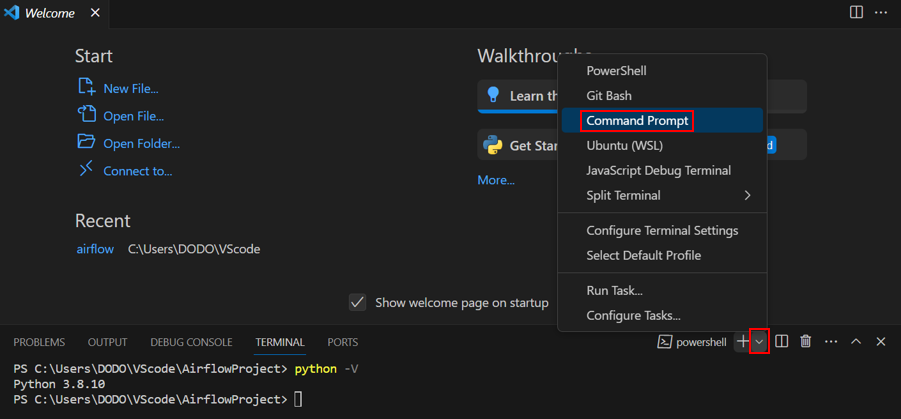The height and width of the screenshot is (419, 901).
Task: Switch to the TERMINAL tab
Action: [280, 343]
